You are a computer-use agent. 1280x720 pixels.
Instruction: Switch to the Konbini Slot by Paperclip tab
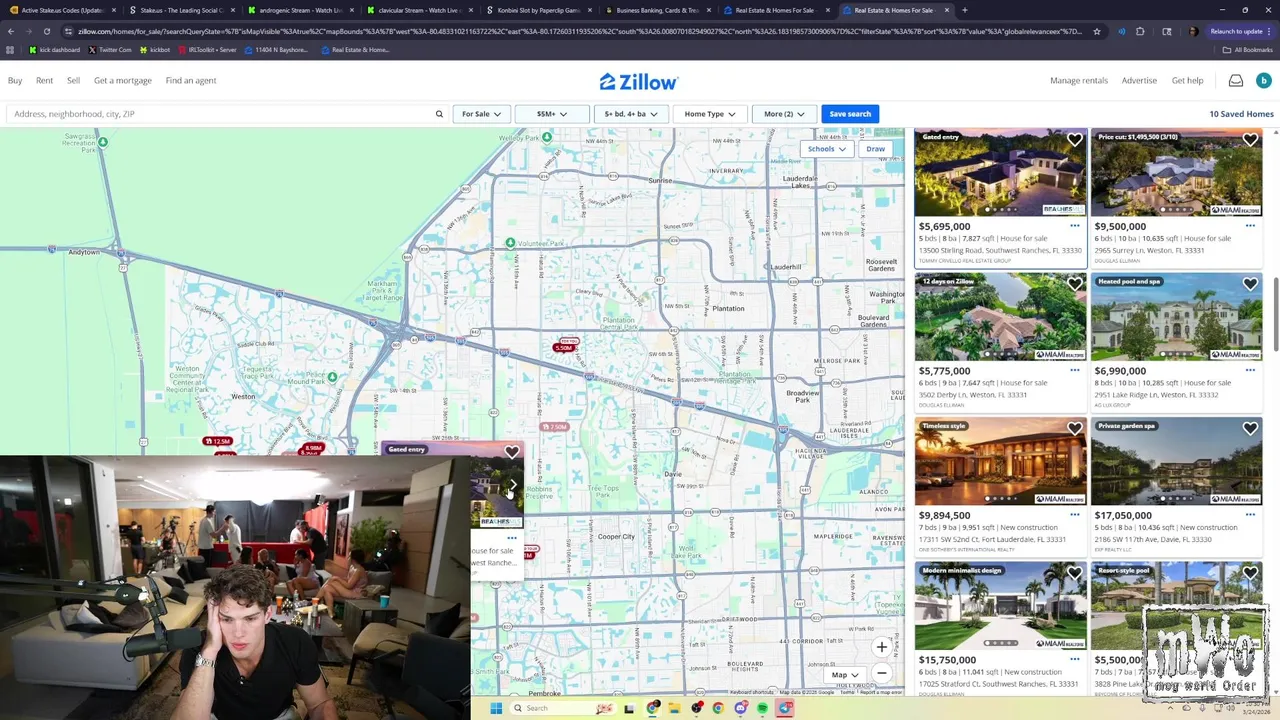click(x=537, y=10)
